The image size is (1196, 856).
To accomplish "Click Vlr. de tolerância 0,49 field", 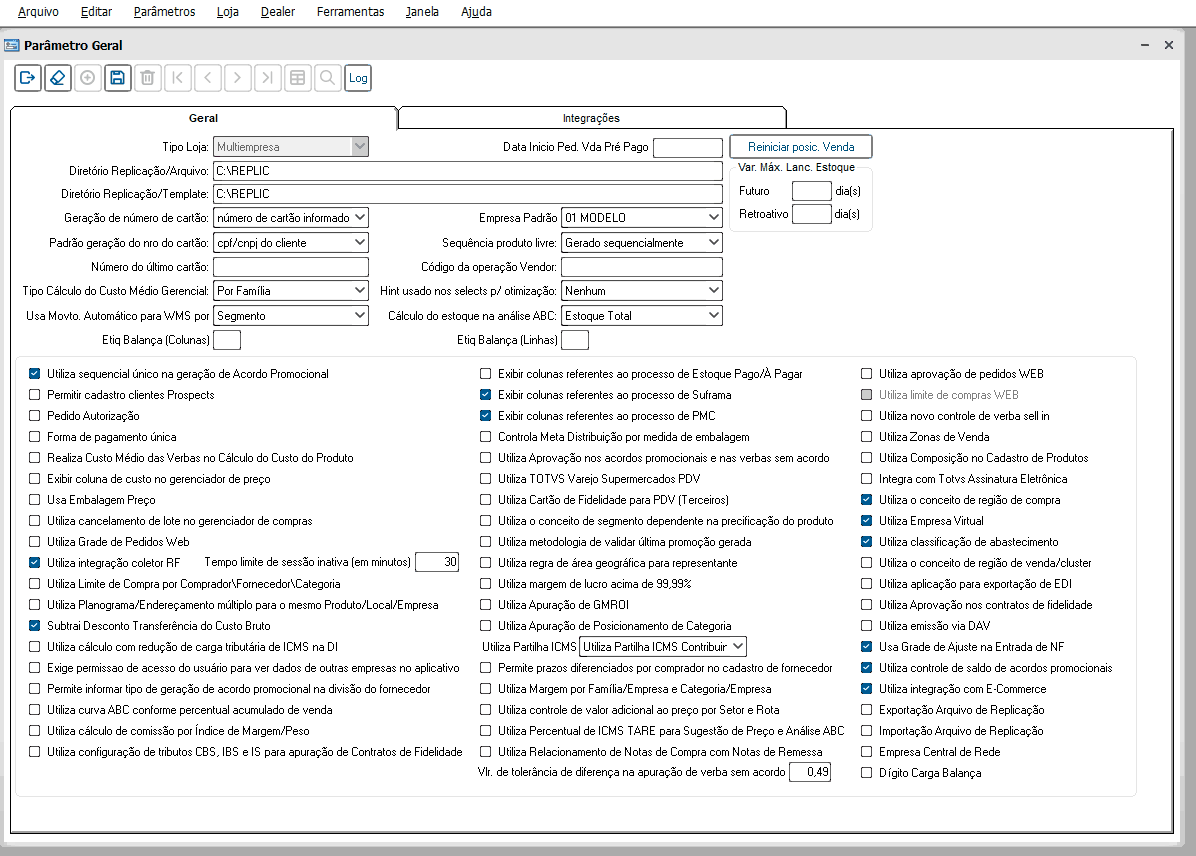I will pos(809,772).
